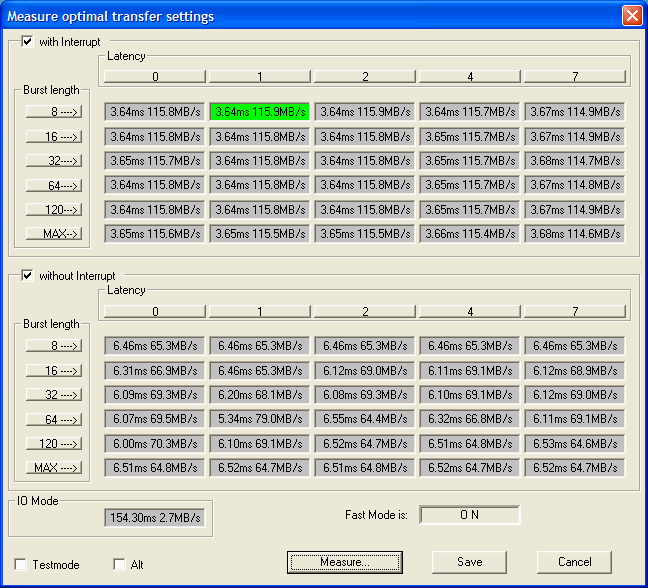Viewport: 648px width, 588px height.
Task: Close the dialog with the X button
Action: pyautogui.click(x=631, y=16)
